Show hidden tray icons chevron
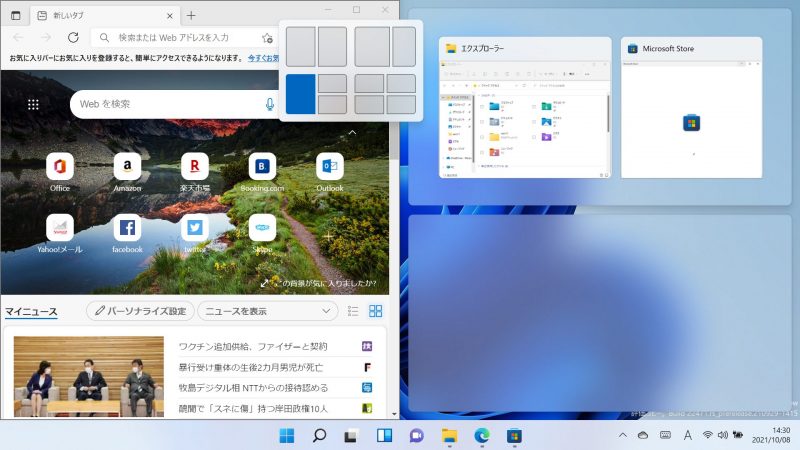The width and height of the screenshot is (800, 450). tap(622, 435)
